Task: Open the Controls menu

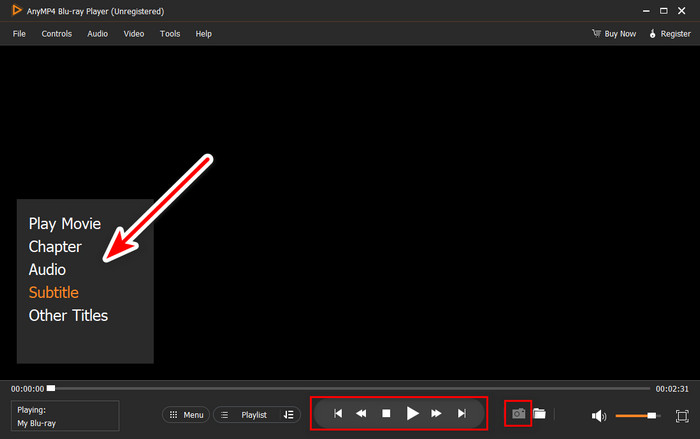Action: pyautogui.click(x=57, y=34)
